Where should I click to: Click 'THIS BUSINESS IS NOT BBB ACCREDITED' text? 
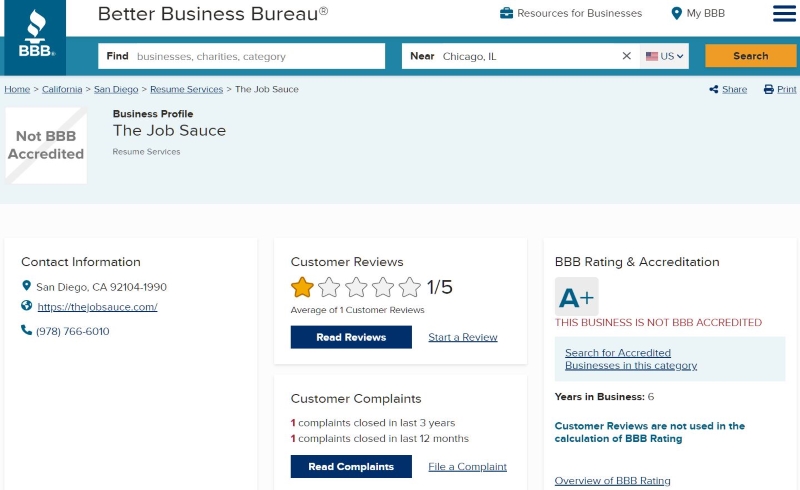click(x=658, y=323)
